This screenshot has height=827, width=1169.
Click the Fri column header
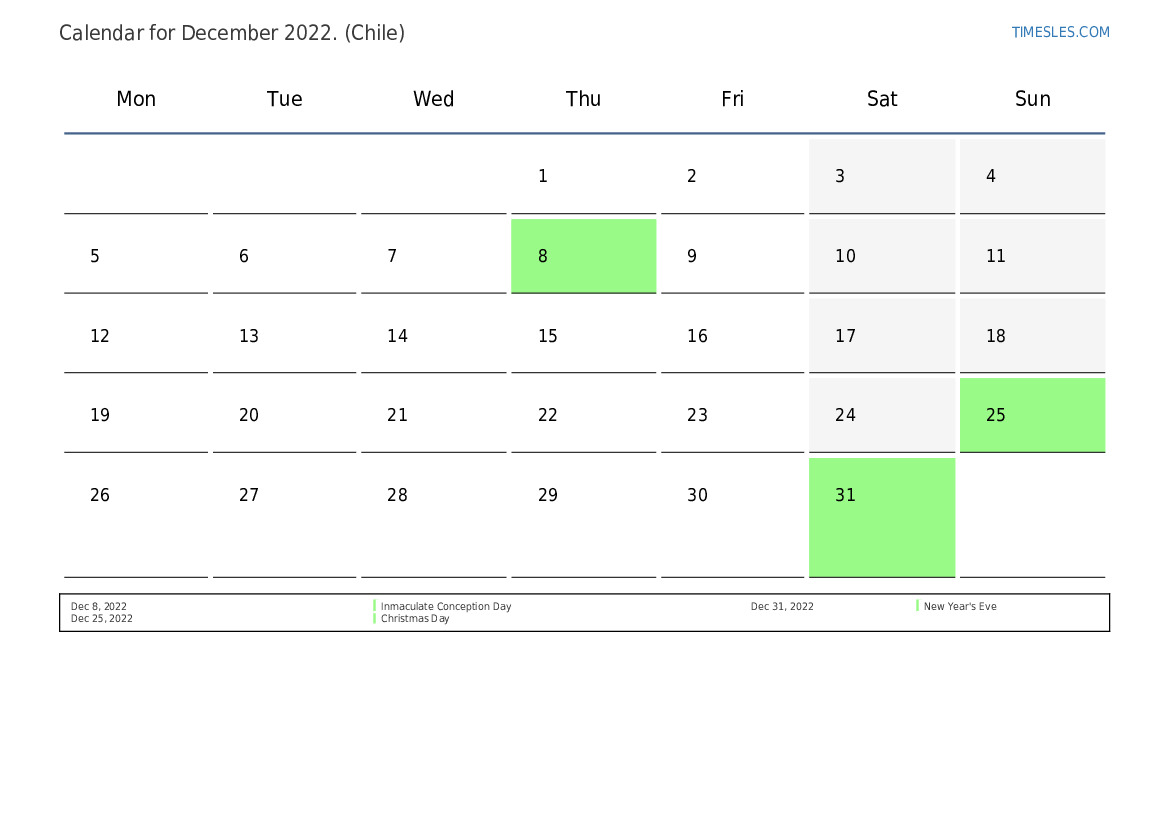pyautogui.click(x=732, y=99)
